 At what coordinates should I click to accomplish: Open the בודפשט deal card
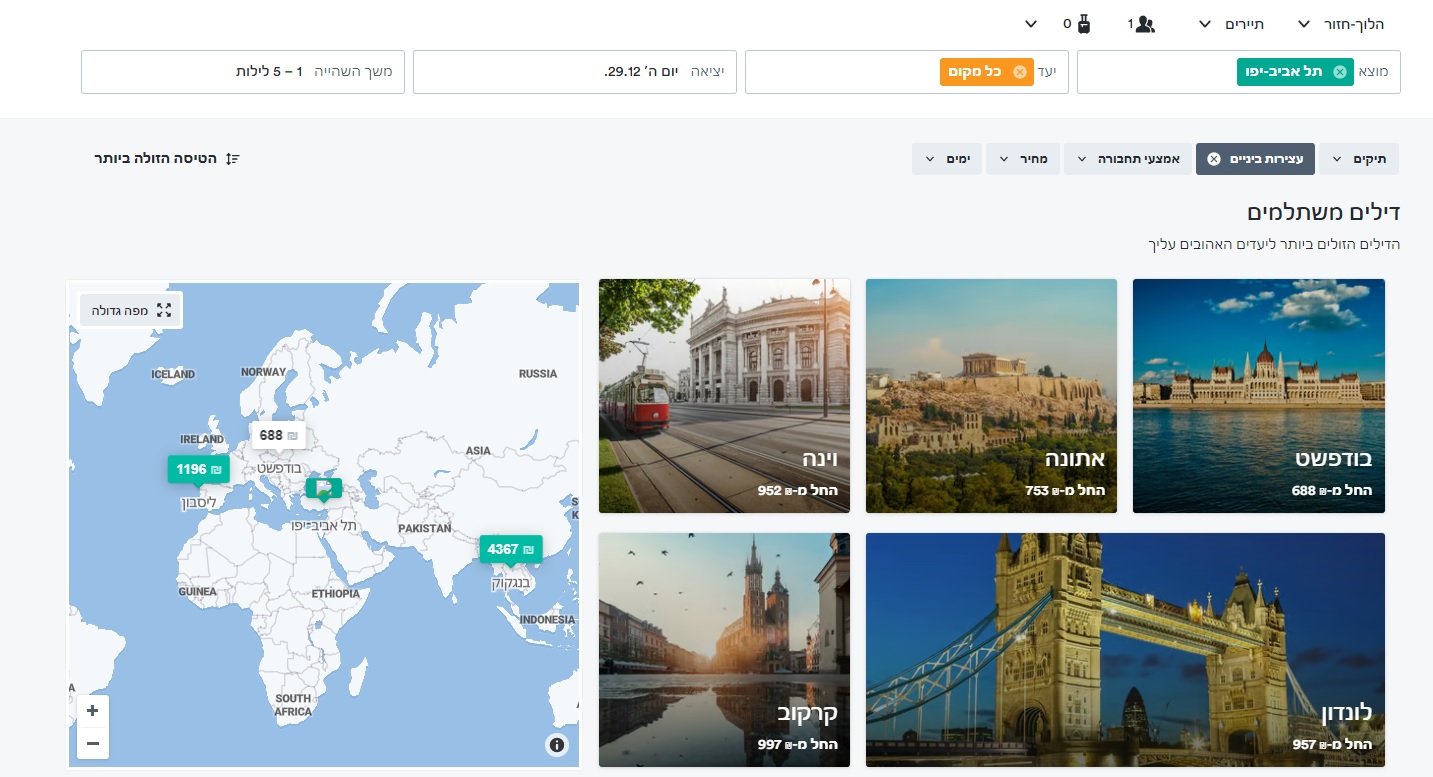(1258, 396)
